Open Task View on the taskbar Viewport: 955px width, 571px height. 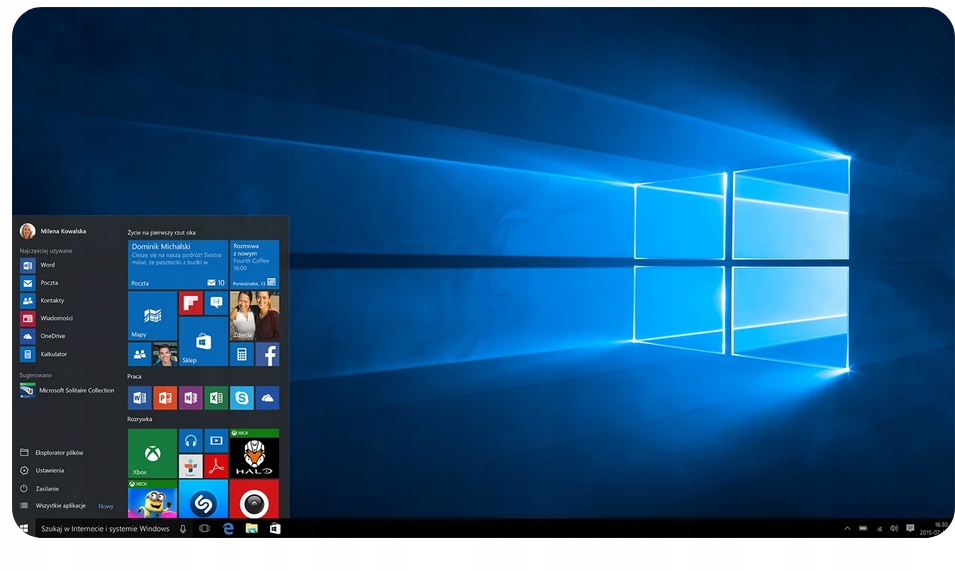coord(205,528)
